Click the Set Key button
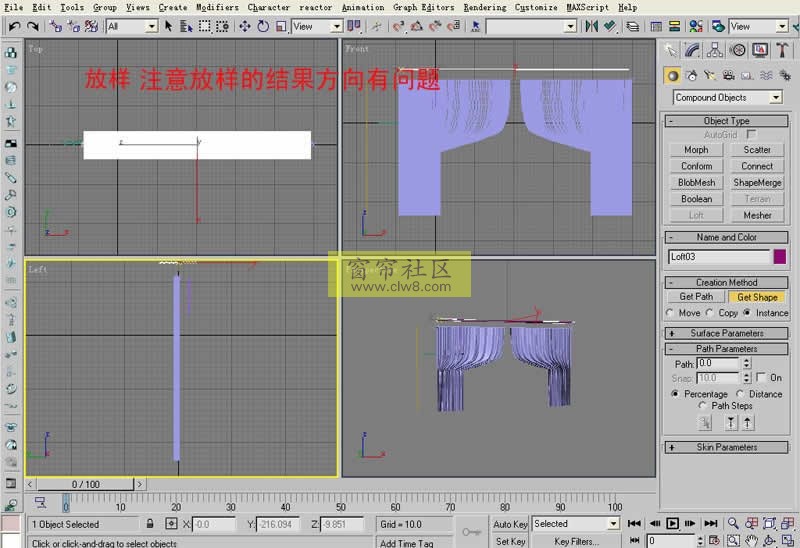The width and height of the screenshot is (800, 548). point(510,541)
